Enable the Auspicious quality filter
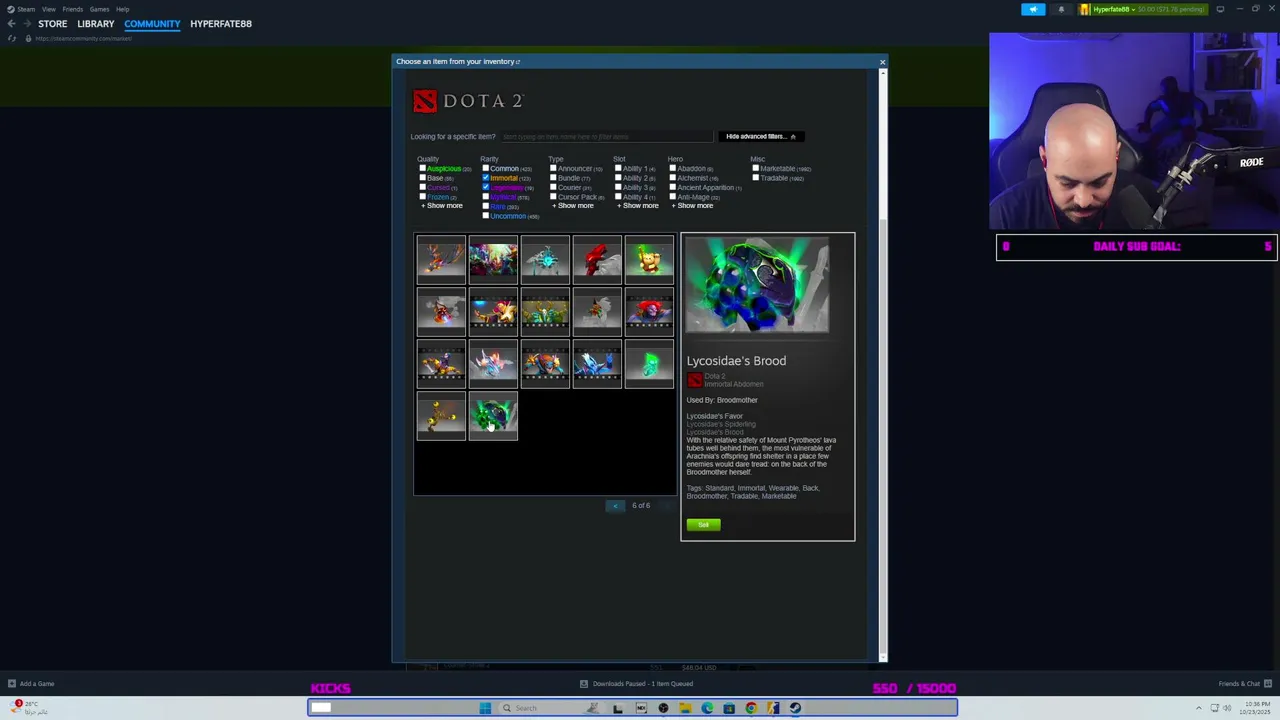 423,169
